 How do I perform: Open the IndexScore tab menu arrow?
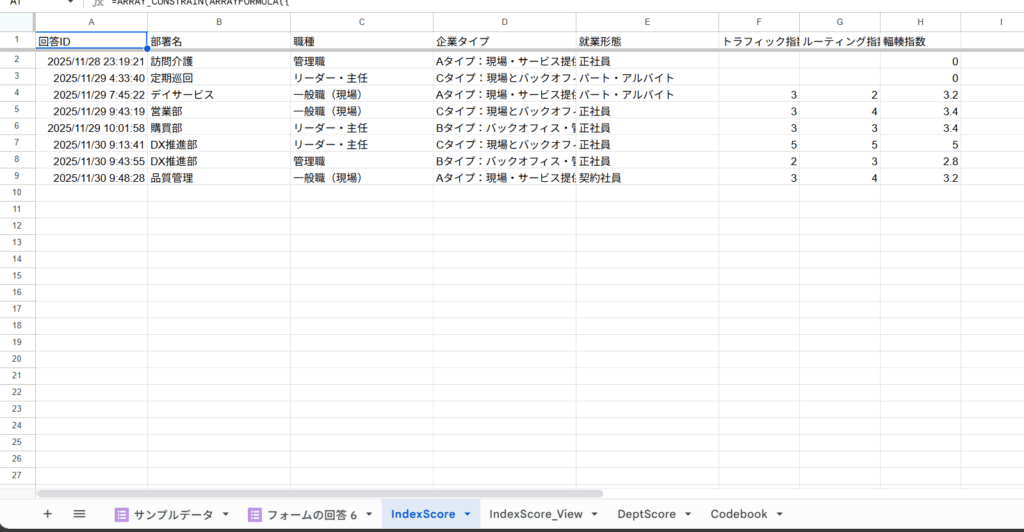coord(467,514)
